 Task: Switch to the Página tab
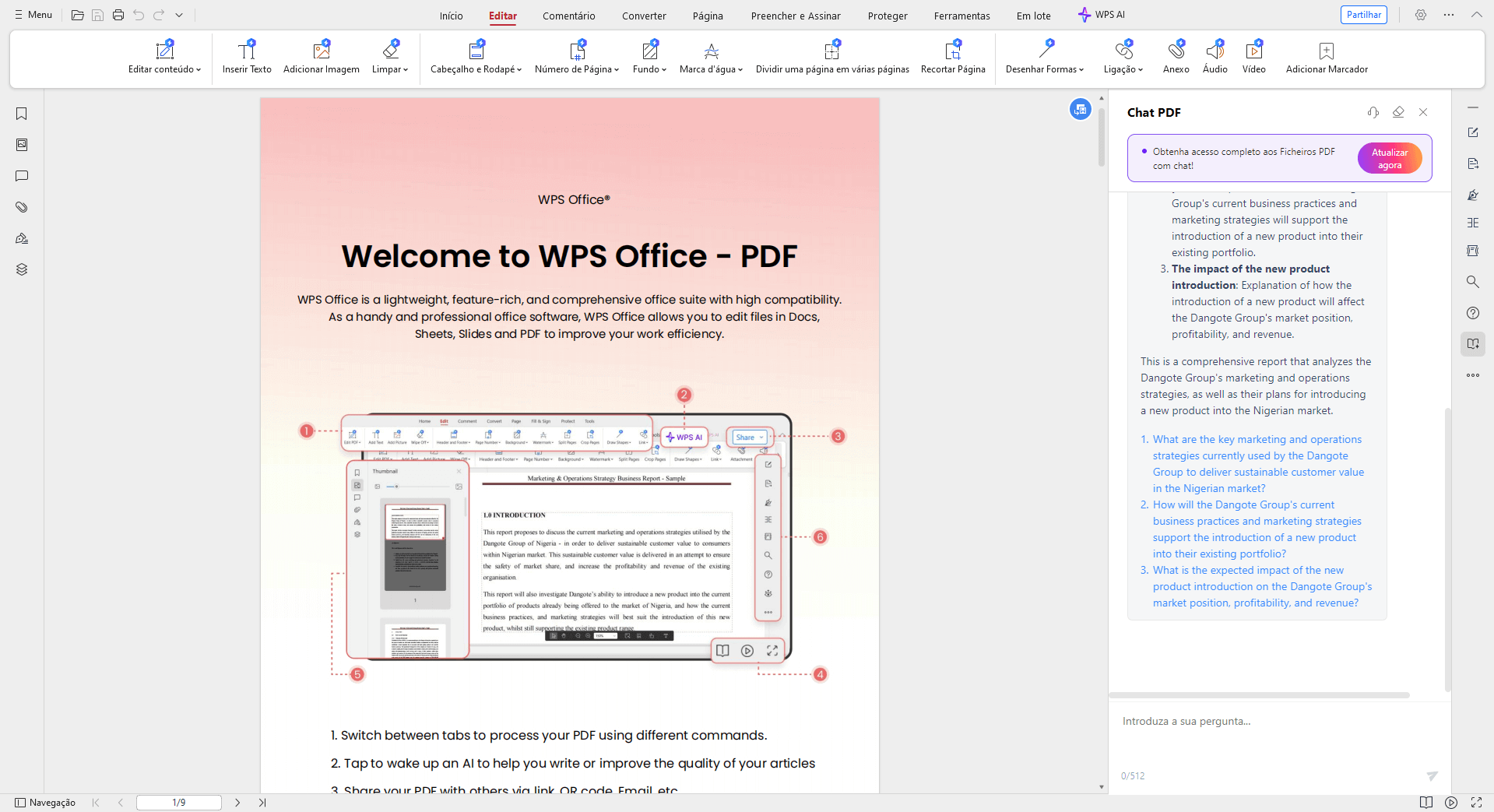tap(708, 16)
